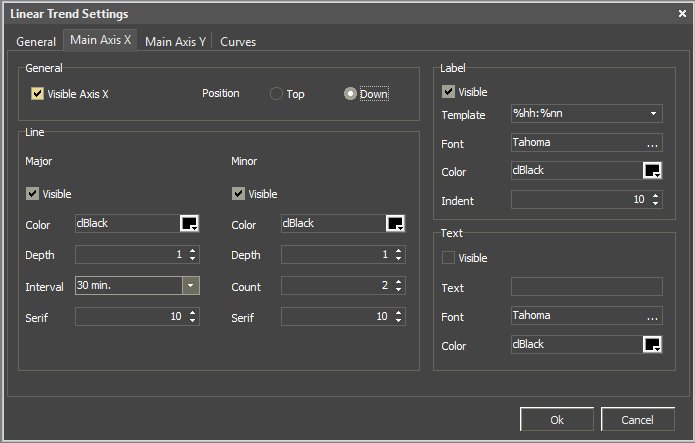
Task: Increase the Label Indent value
Action: 656,196
